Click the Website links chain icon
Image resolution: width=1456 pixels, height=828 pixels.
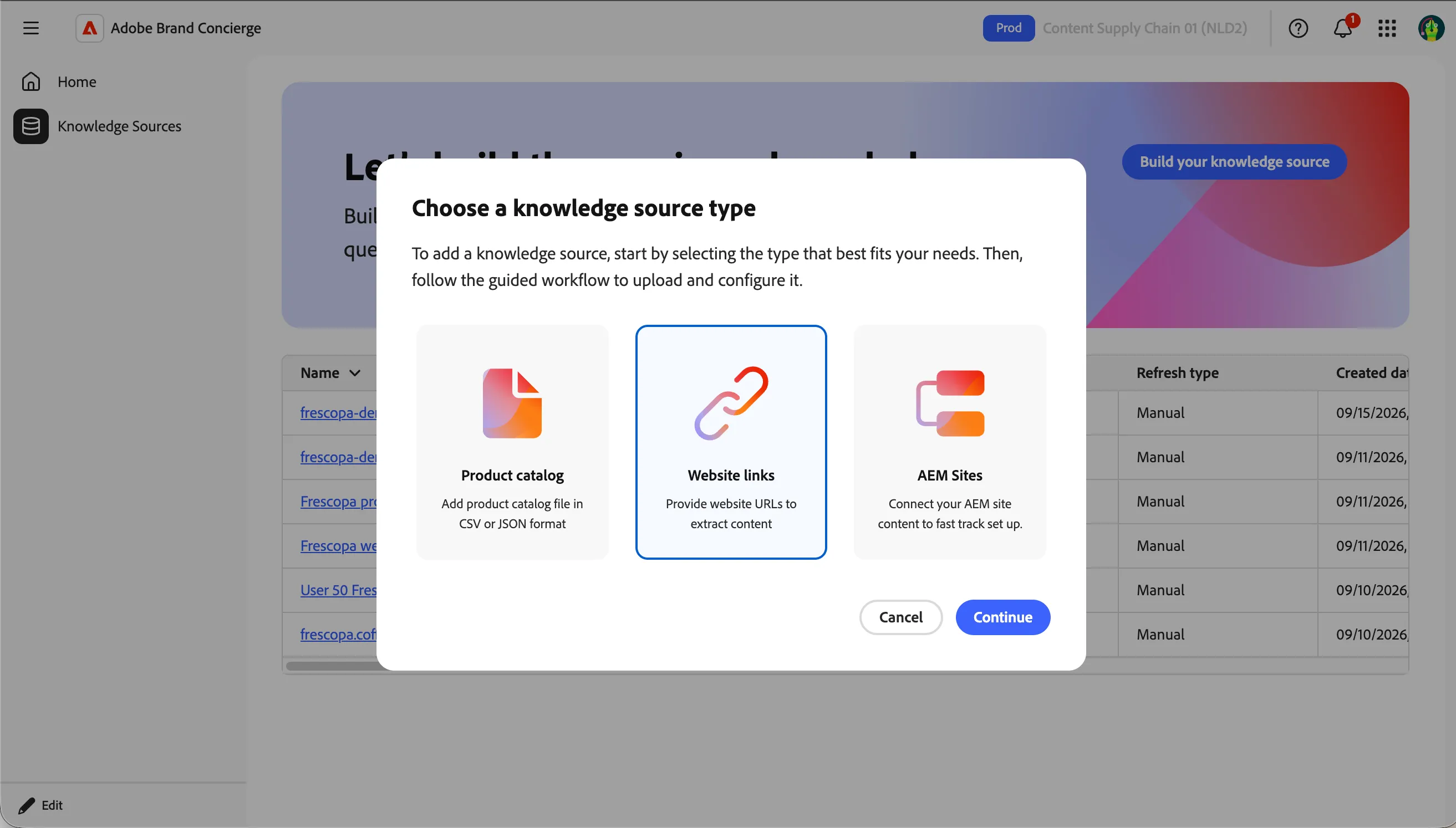(731, 403)
